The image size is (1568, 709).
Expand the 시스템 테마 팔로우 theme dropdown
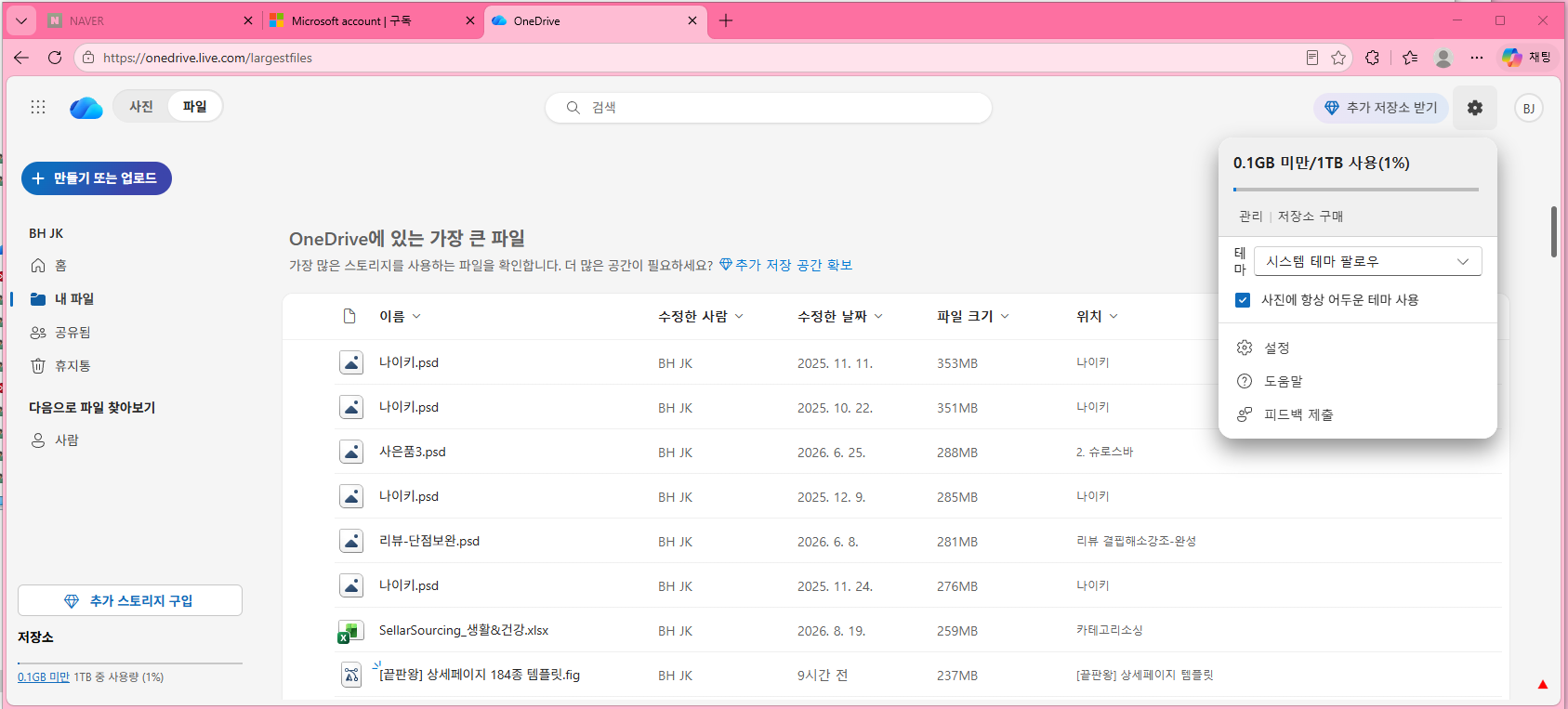(x=1367, y=261)
